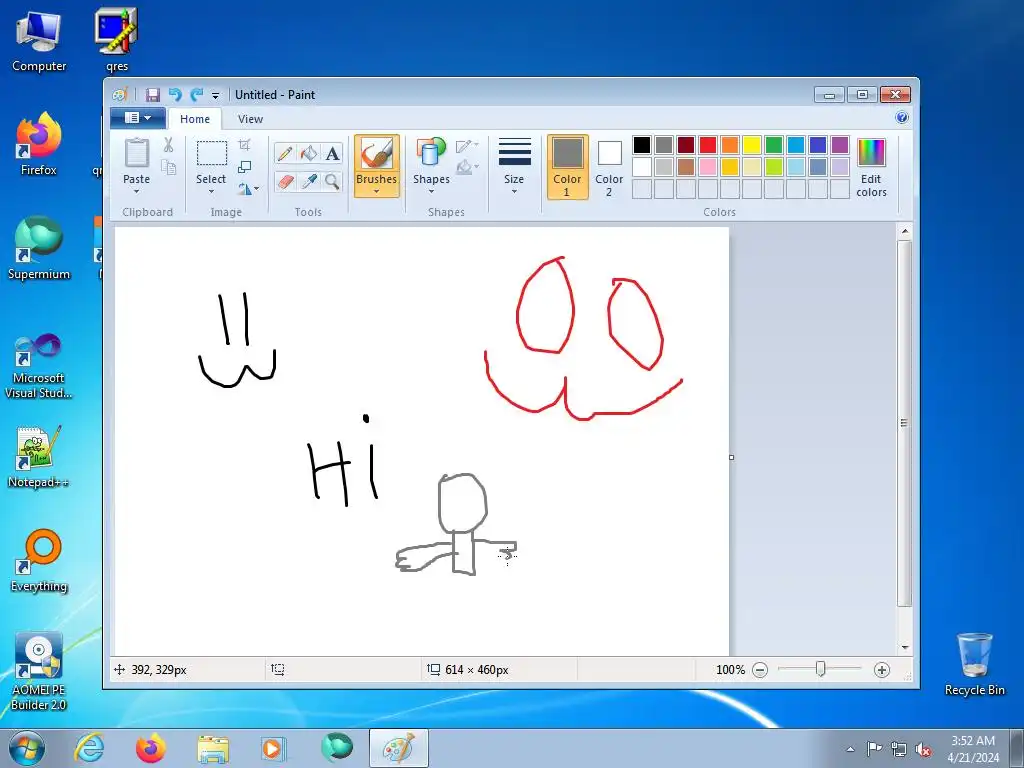Open Firefox from the taskbar

(x=150, y=748)
